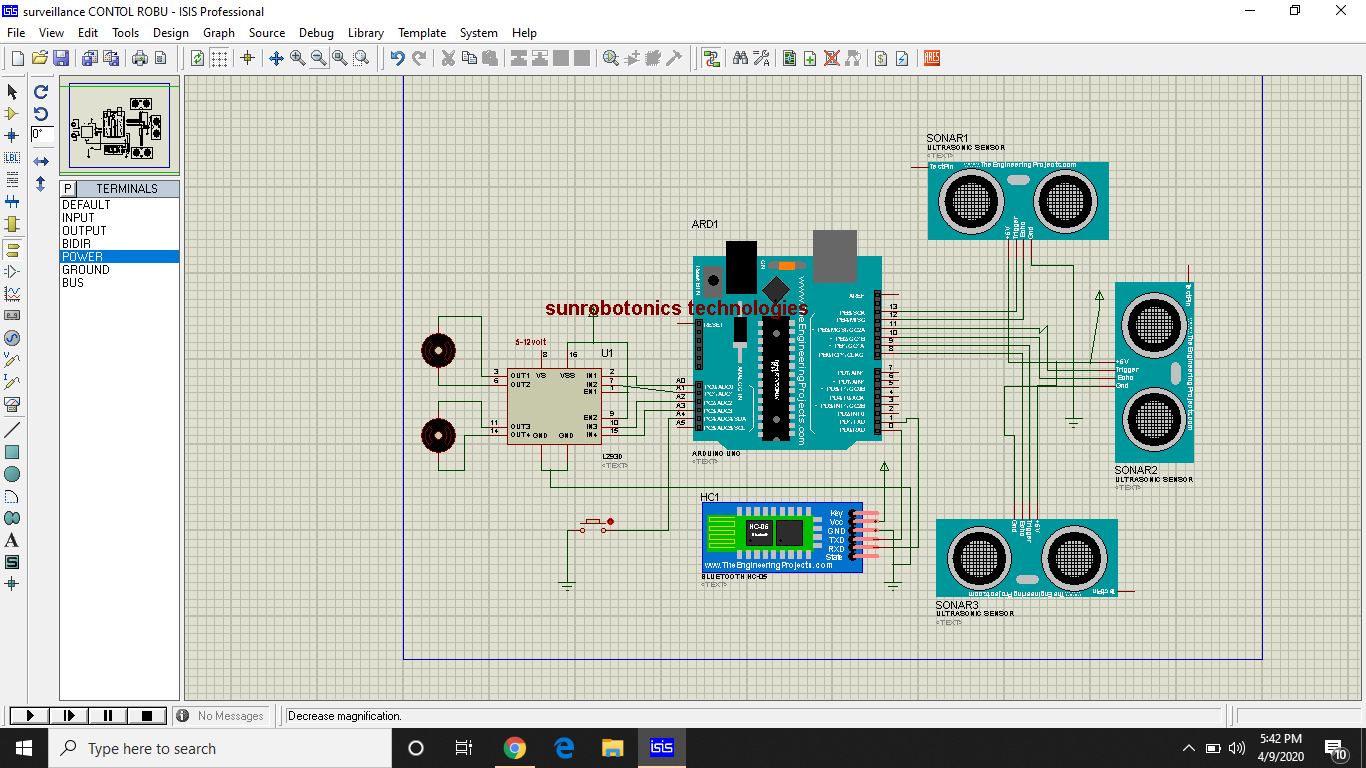Screen dimensions: 1366x768
Task: Switch to component mode
Action: point(12,114)
